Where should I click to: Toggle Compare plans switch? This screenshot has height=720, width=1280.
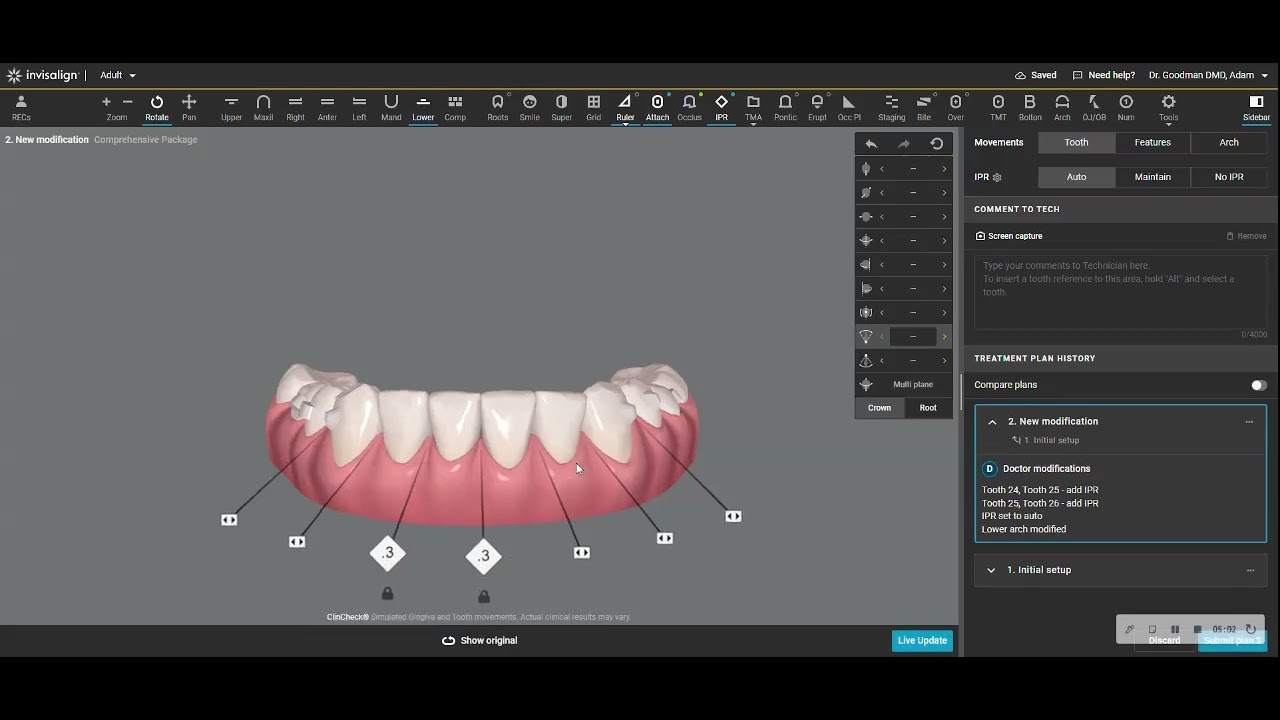[1258, 385]
